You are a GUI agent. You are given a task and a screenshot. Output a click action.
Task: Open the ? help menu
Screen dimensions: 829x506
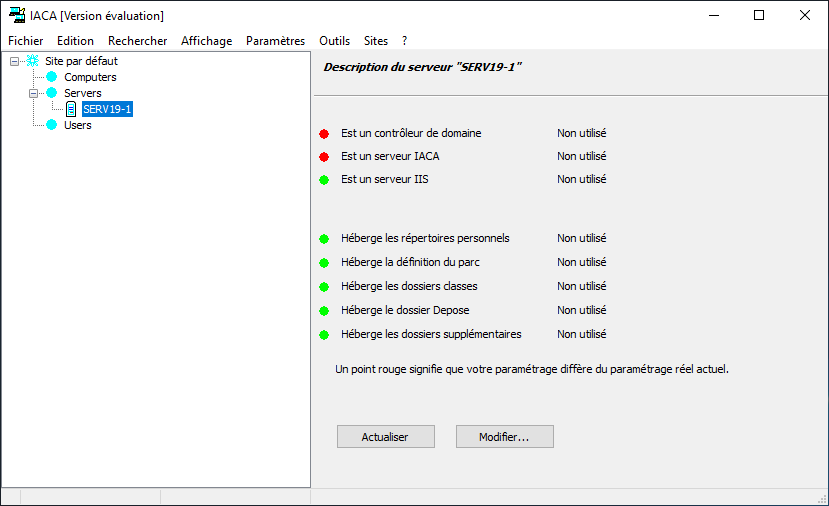click(x=404, y=41)
